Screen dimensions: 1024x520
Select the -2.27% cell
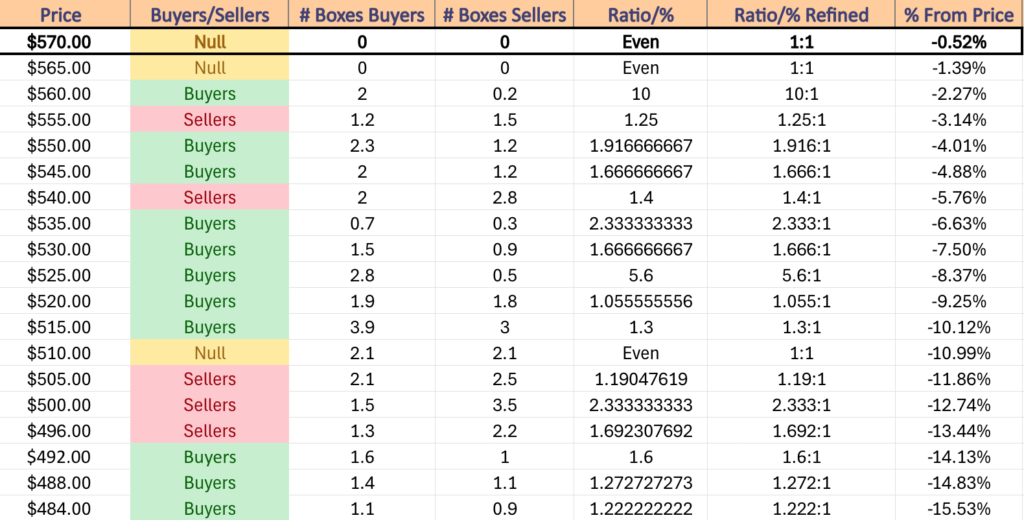(x=959, y=94)
